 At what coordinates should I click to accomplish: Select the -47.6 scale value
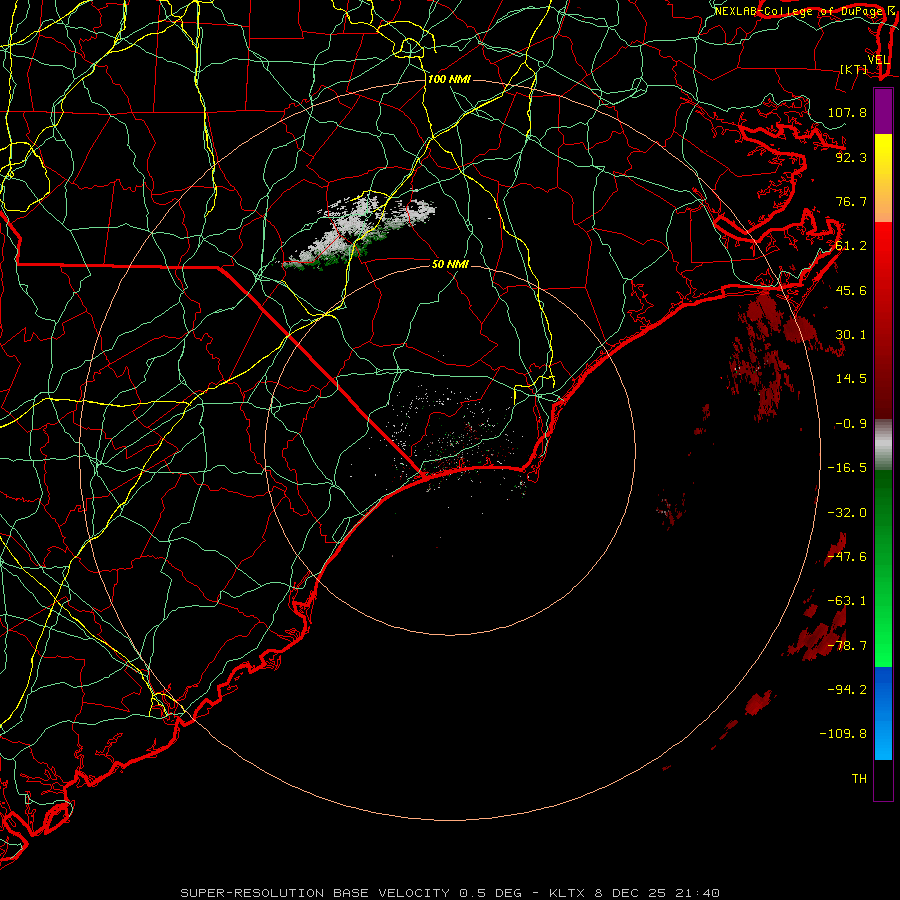point(847,557)
